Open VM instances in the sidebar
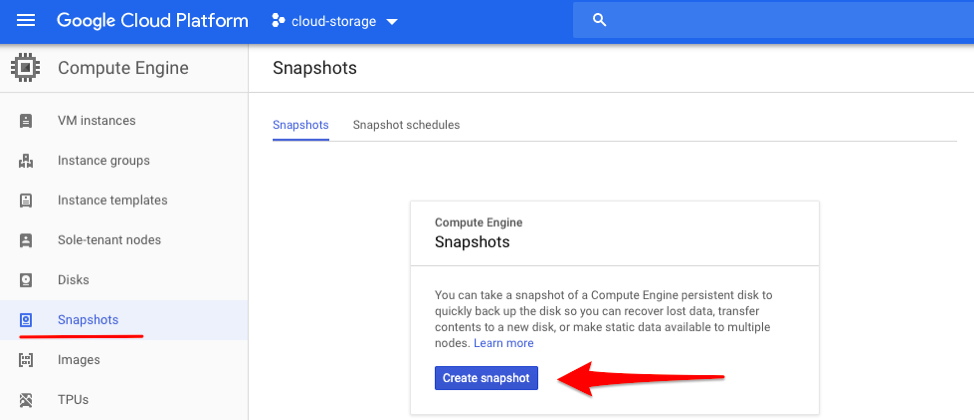This screenshot has height=420, width=974. click(x=96, y=121)
